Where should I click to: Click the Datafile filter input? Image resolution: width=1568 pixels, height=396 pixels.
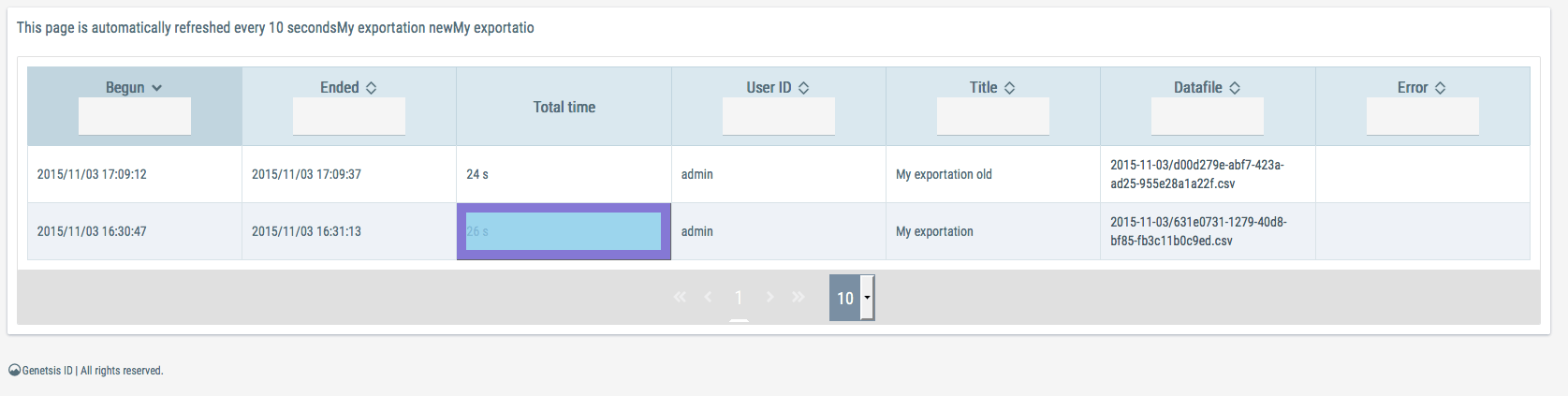point(1208,116)
